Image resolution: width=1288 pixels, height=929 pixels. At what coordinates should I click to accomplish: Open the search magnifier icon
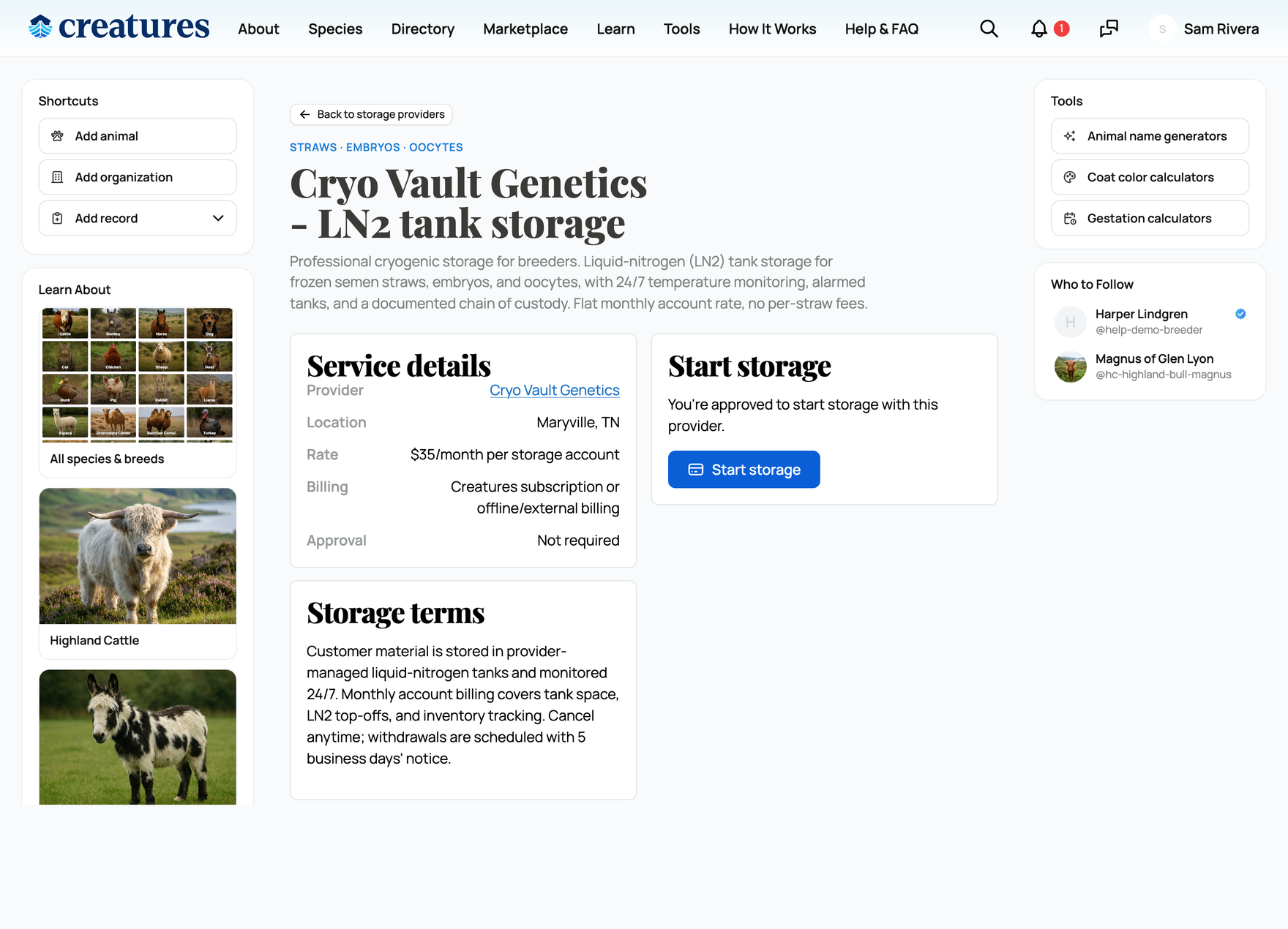pyautogui.click(x=989, y=29)
